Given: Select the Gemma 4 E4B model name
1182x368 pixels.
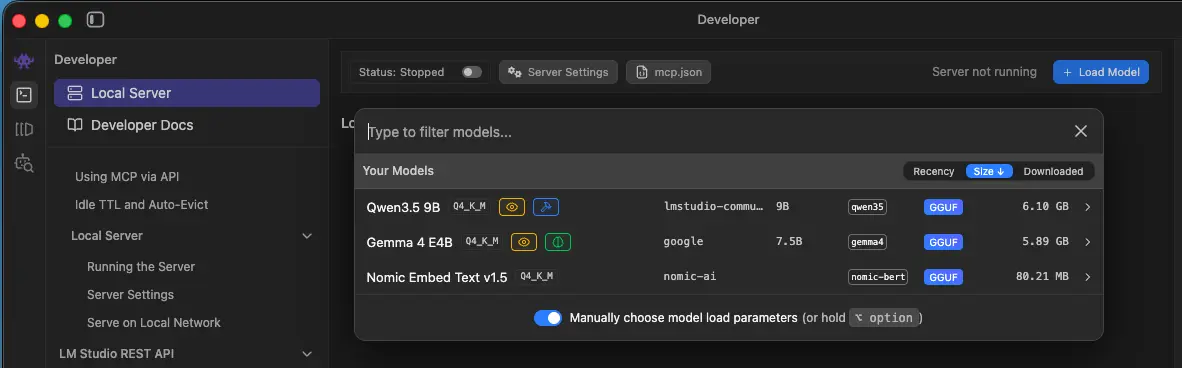Looking at the screenshot, I should [x=409, y=242].
